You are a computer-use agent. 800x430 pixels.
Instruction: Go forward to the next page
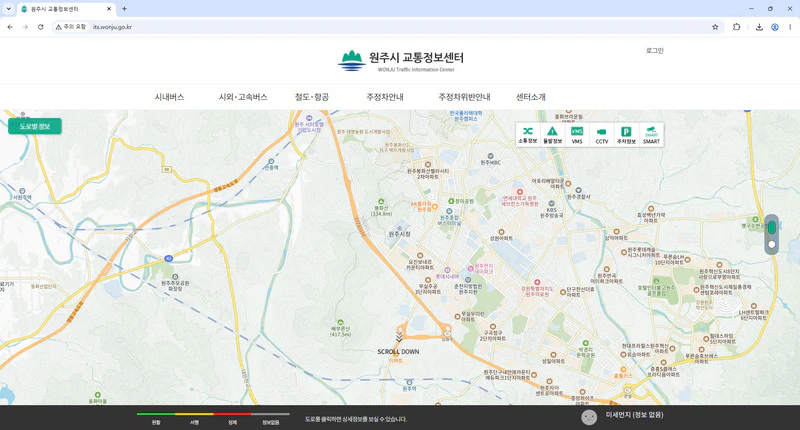(25, 27)
